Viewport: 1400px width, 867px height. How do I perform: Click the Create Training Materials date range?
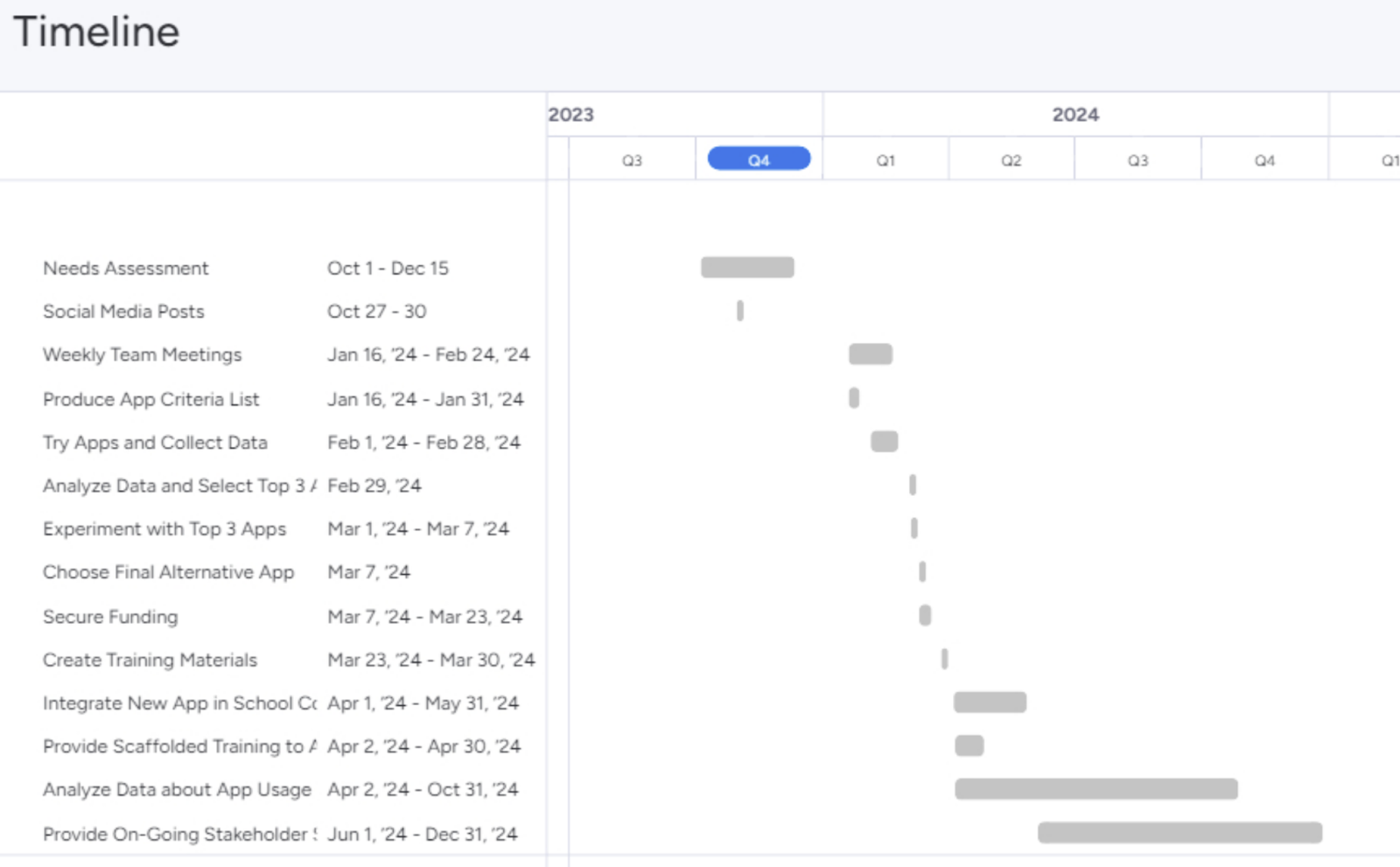430,660
